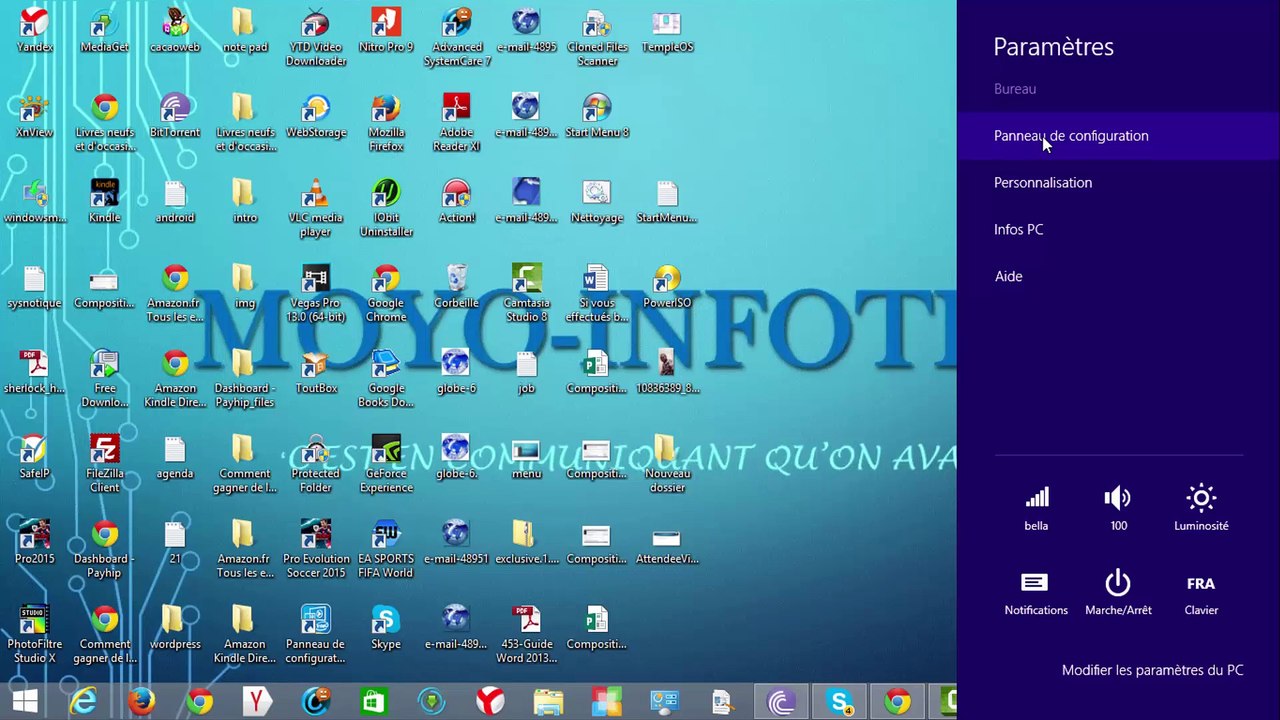Select the 453-Guide Word 2013 PDF file
This screenshot has height=720, width=1280.
pos(526,635)
